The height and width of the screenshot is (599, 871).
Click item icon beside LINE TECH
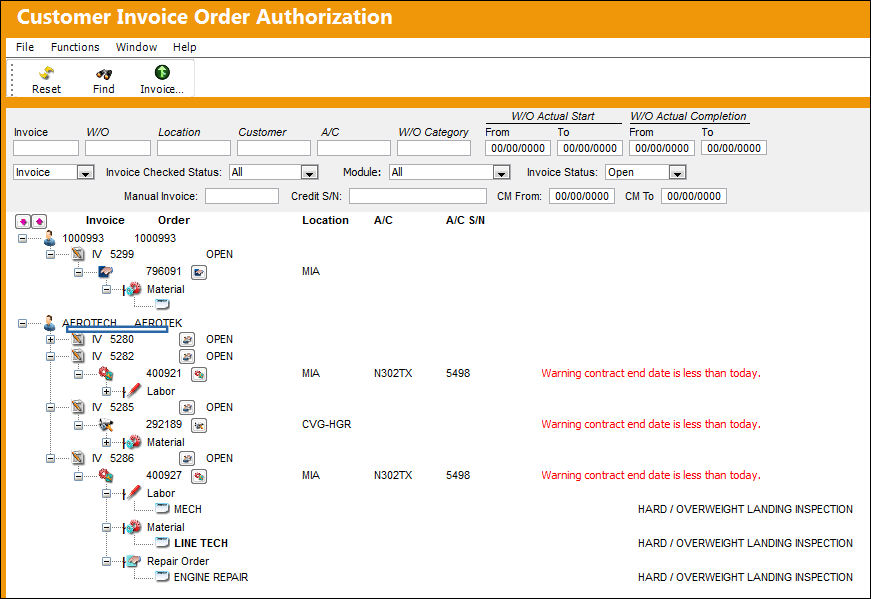162,542
